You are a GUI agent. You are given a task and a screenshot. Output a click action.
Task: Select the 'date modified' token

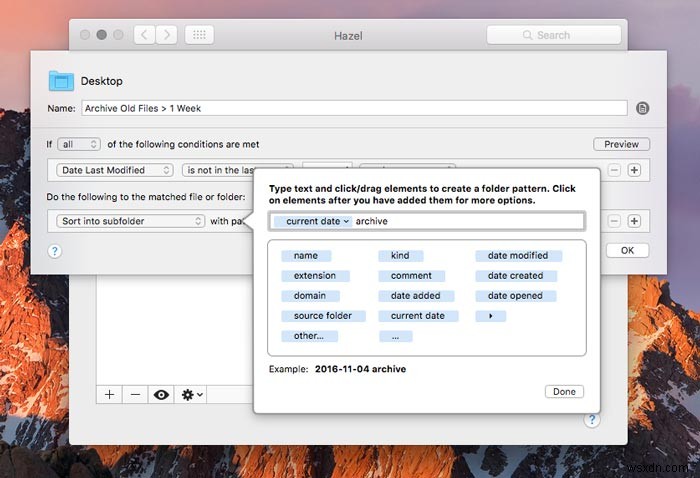pyautogui.click(x=518, y=256)
